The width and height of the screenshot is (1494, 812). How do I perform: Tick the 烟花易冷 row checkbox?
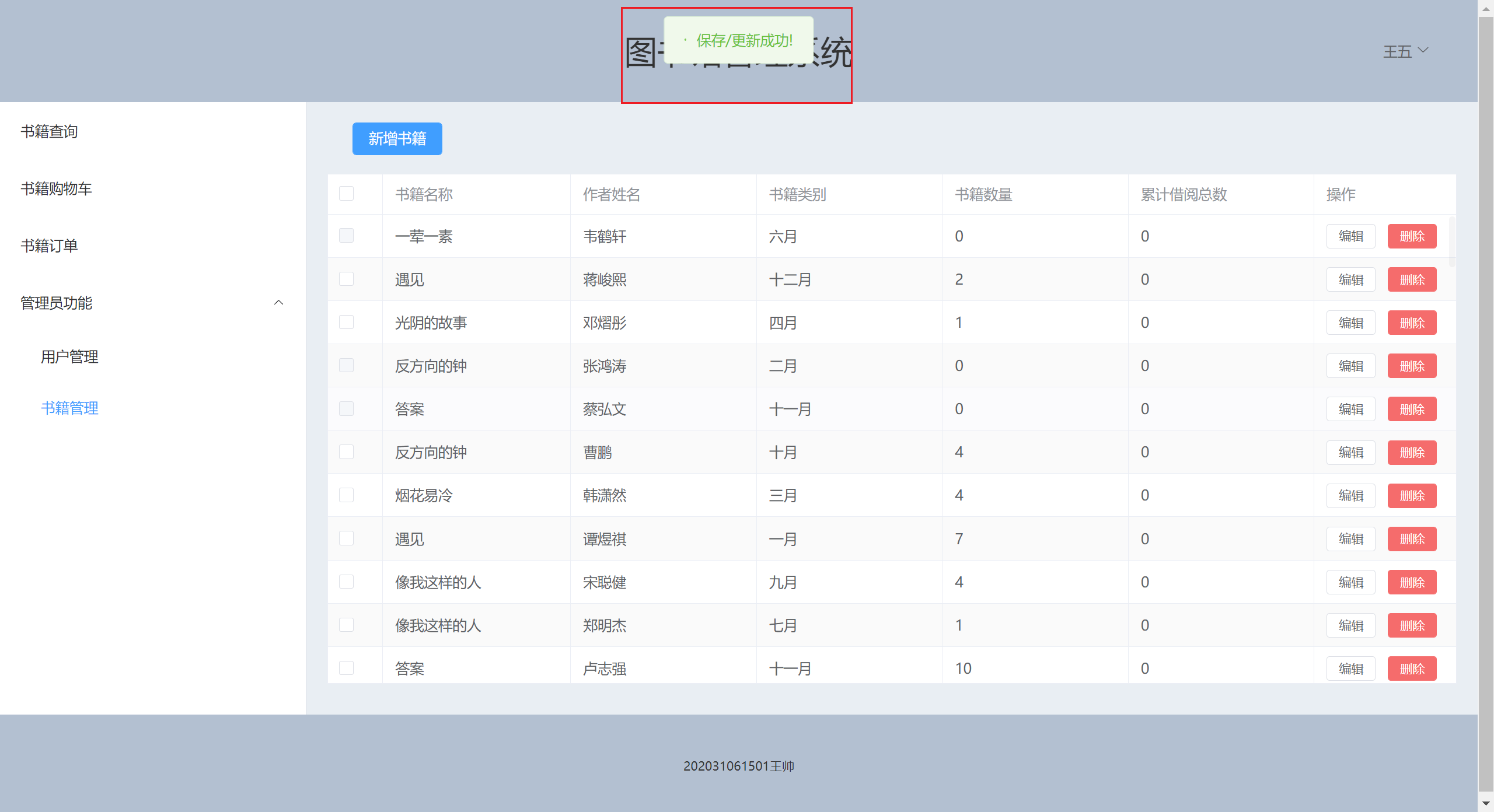coord(346,495)
